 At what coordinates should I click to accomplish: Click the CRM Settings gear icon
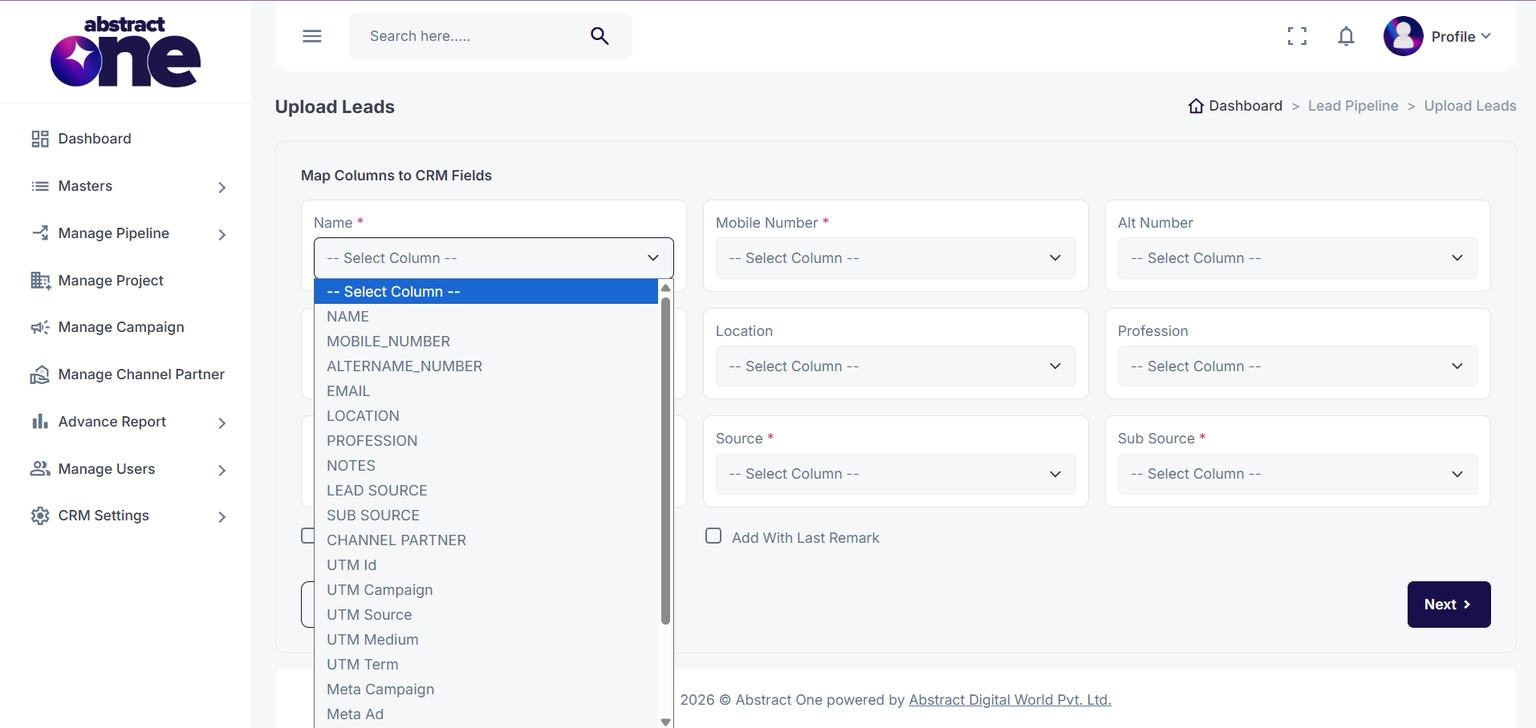coord(40,516)
